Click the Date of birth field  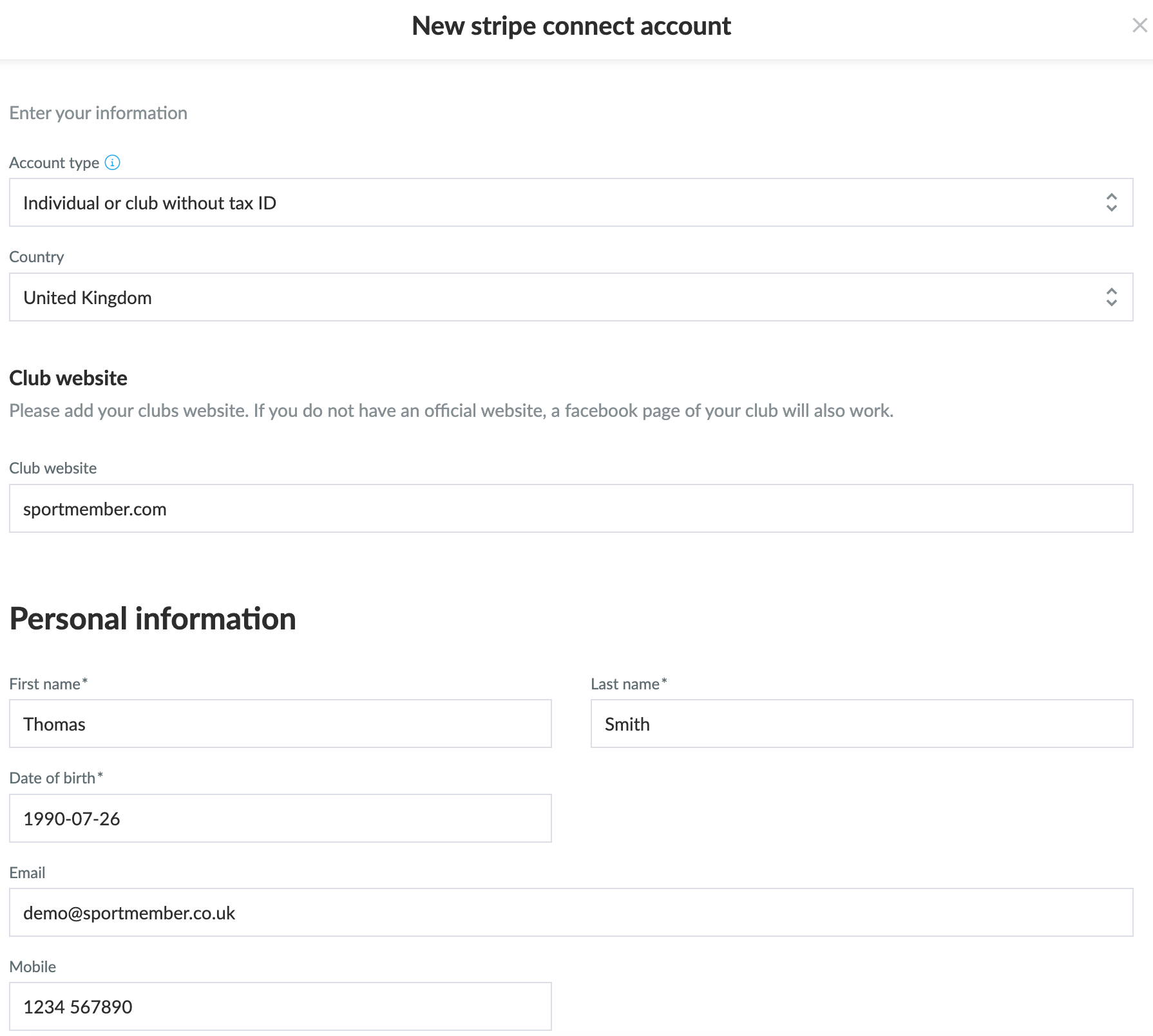pos(280,818)
